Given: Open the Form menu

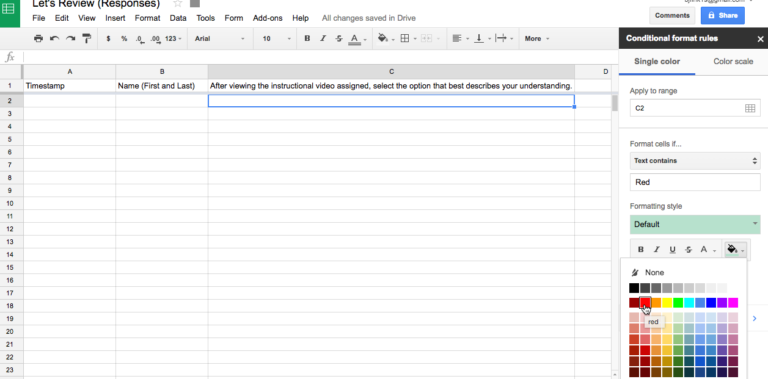Looking at the screenshot, I should (x=234, y=18).
